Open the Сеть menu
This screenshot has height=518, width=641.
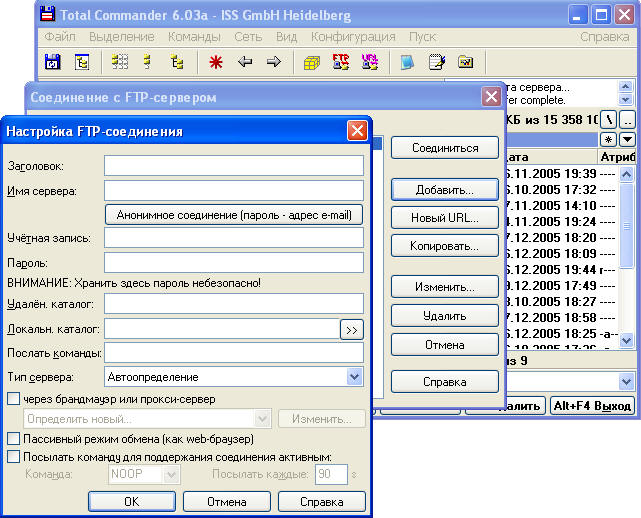click(x=248, y=37)
